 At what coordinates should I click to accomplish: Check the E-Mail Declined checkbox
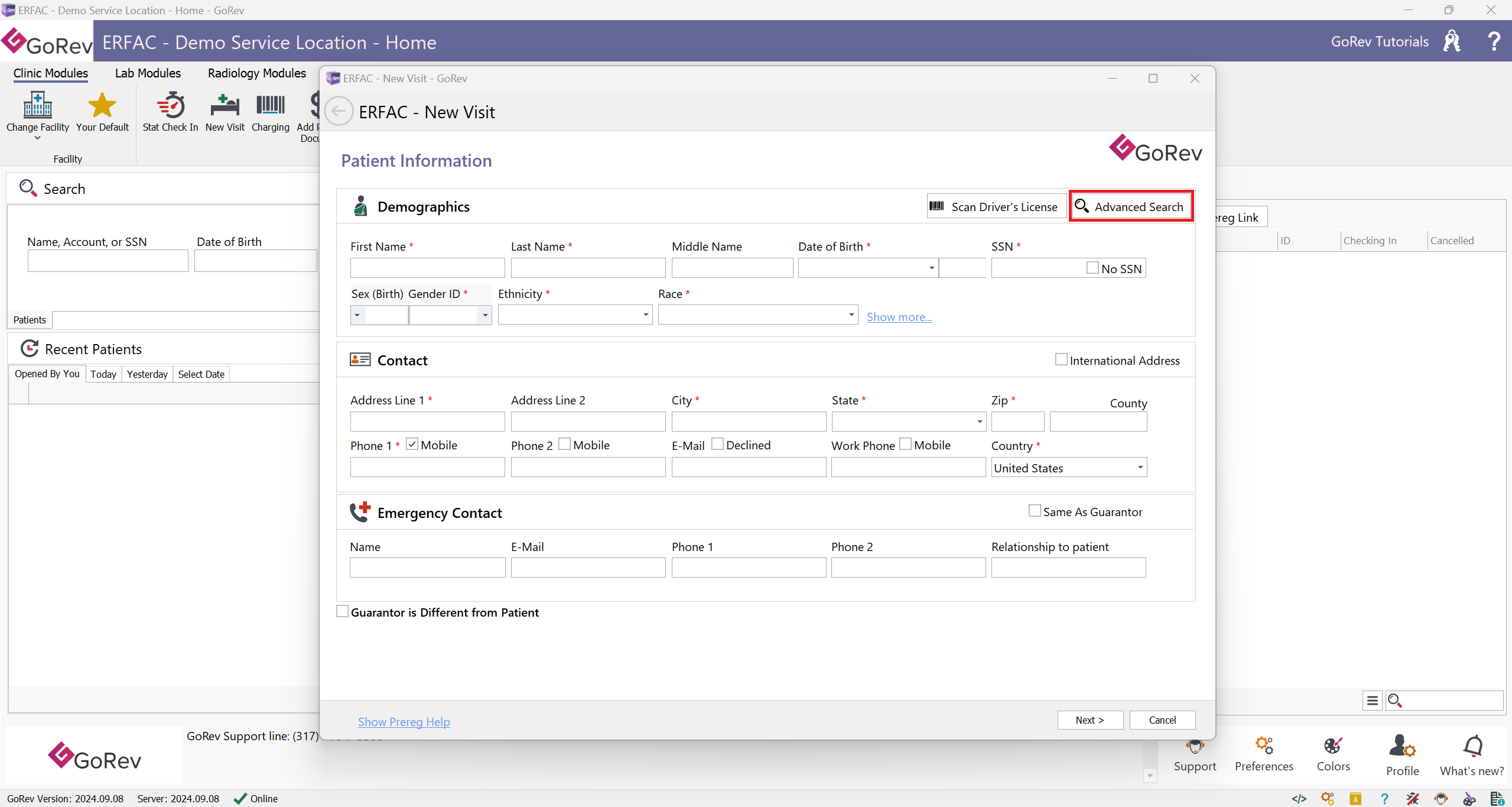(x=717, y=444)
